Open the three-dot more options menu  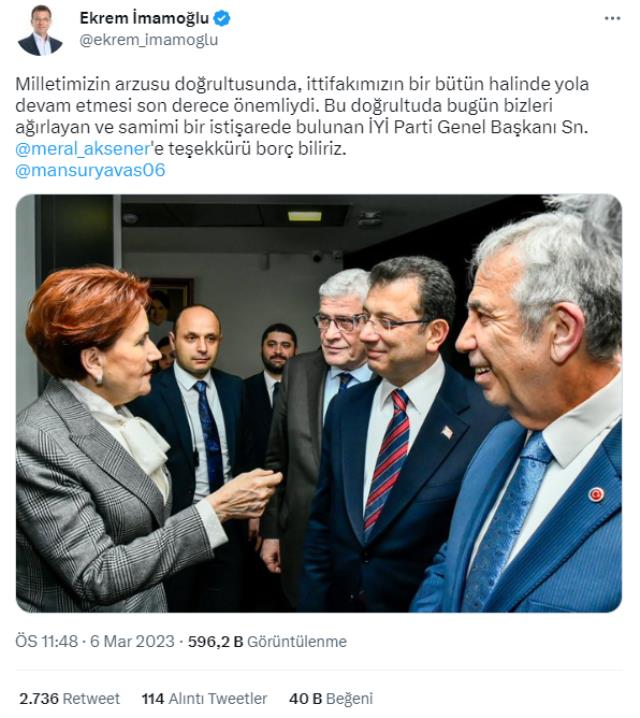point(612,19)
